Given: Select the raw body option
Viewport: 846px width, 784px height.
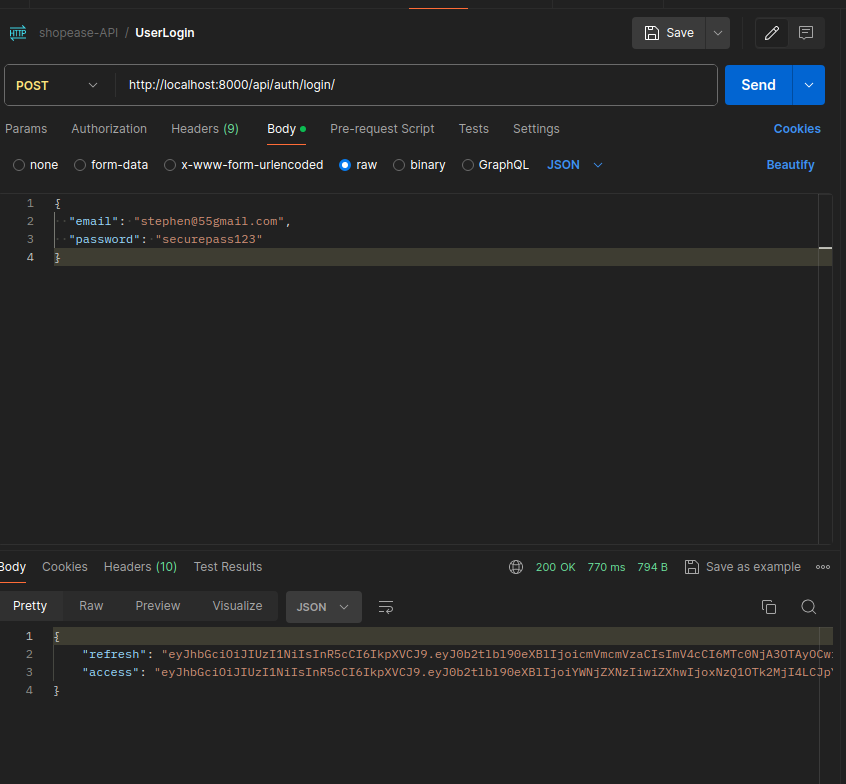Looking at the screenshot, I should [x=358, y=165].
